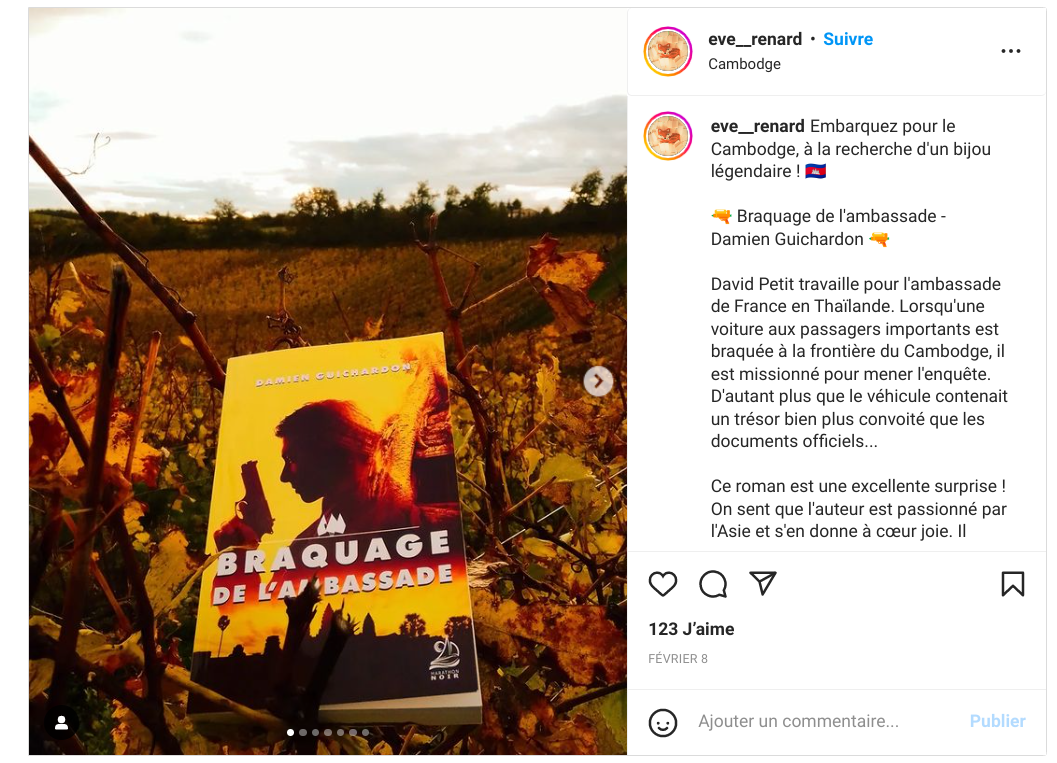View the 123 J'aime likes list
1057x763 pixels.
691,629
